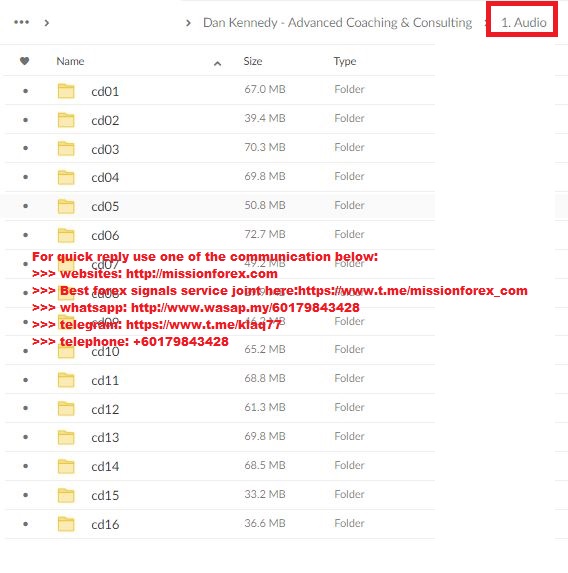
Task: Open the cd16 folder icon
Action: point(66,524)
